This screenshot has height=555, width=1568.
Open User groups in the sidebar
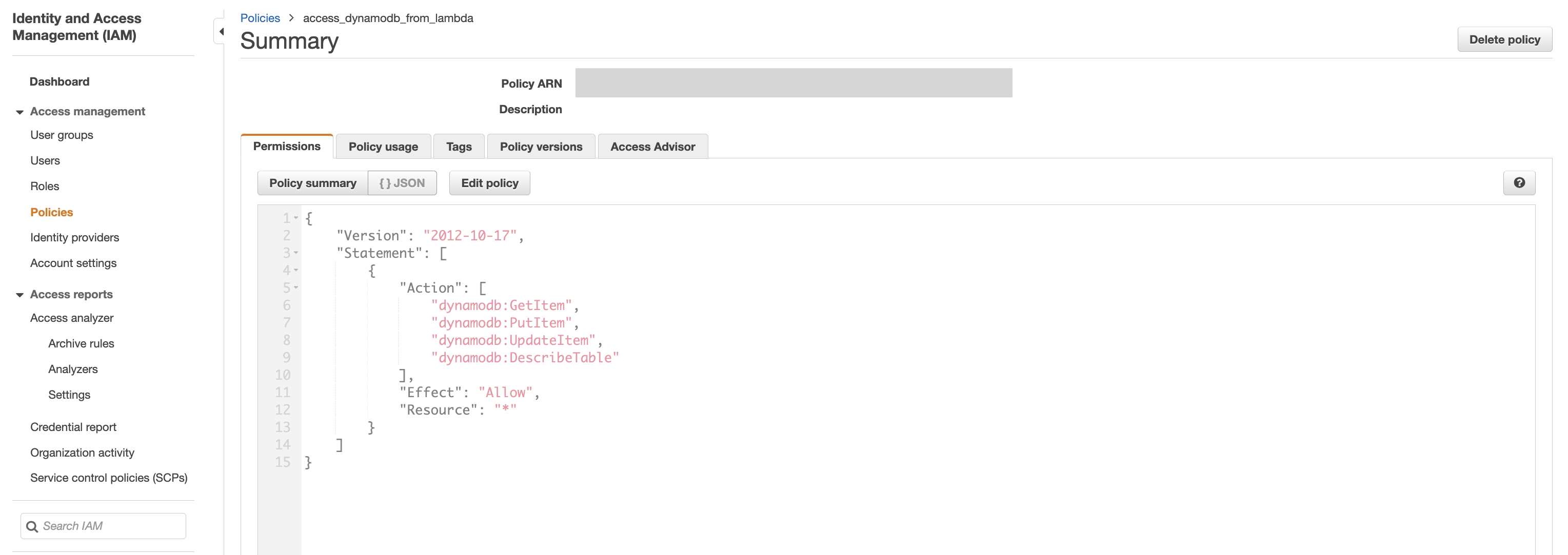[62, 135]
